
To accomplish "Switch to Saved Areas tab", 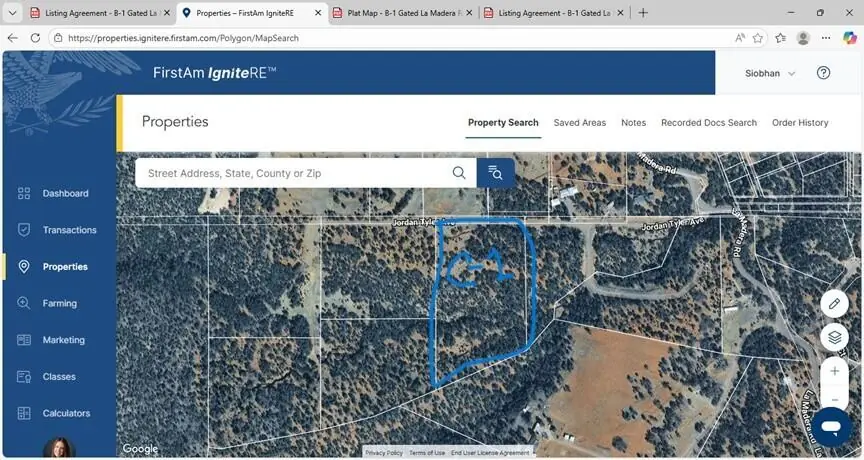I will coord(580,123).
